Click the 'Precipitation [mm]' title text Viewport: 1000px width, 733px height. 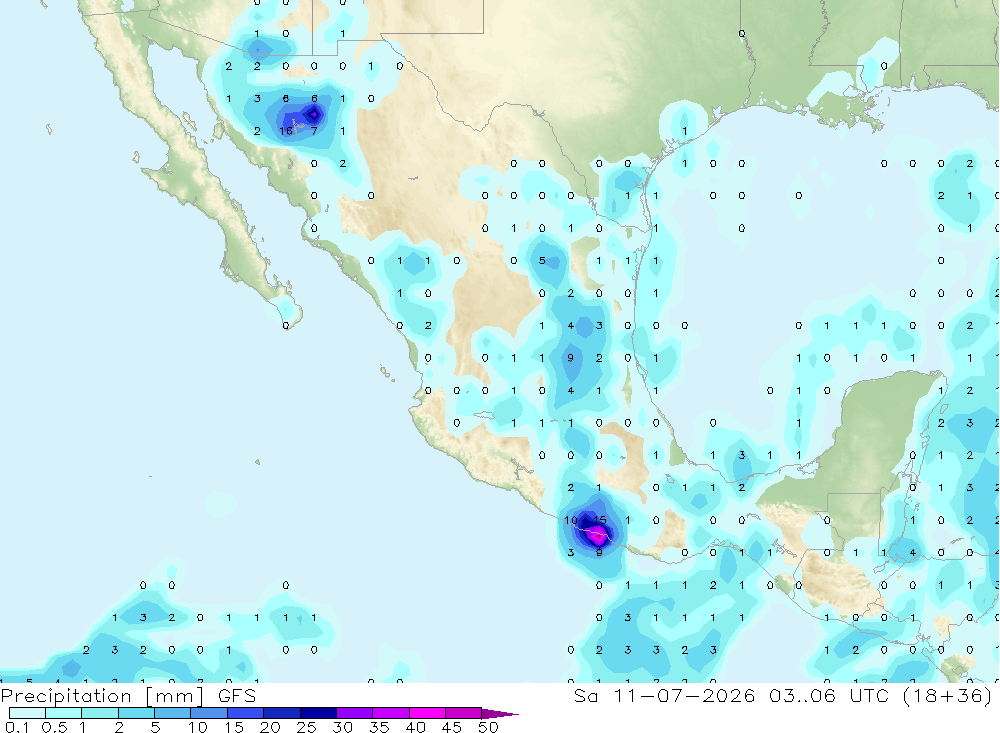[x=102, y=696]
